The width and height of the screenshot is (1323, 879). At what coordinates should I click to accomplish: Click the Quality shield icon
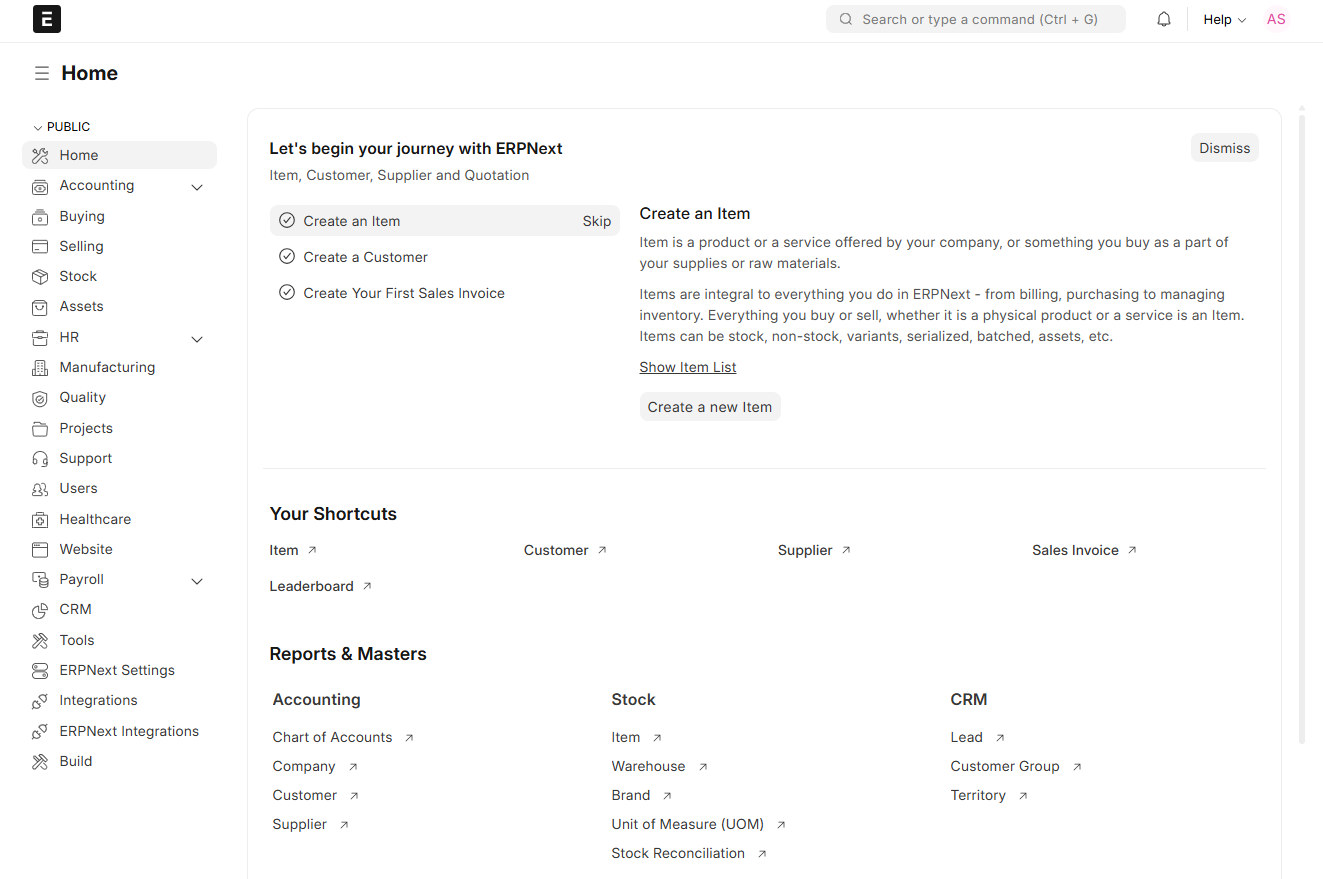point(40,398)
